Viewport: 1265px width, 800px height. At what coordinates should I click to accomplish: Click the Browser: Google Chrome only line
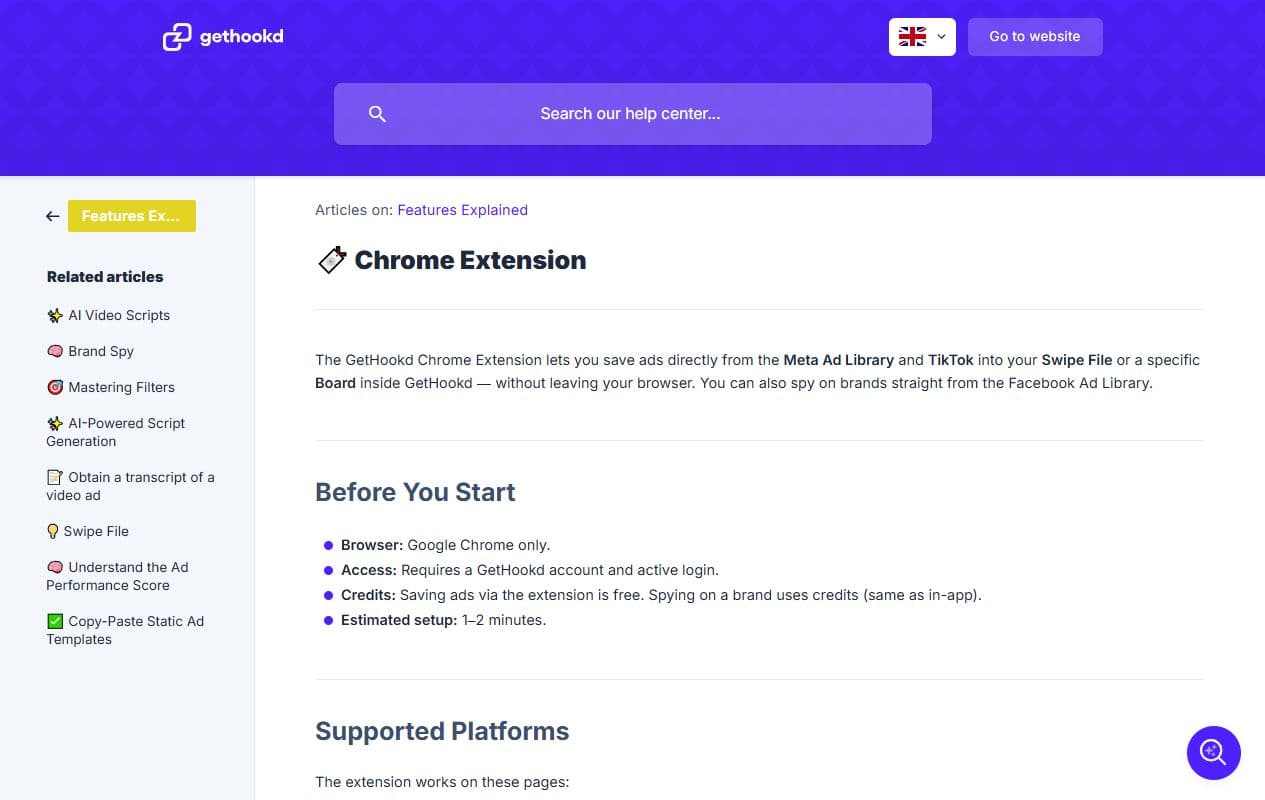pyautogui.click(x=445, y=545)
